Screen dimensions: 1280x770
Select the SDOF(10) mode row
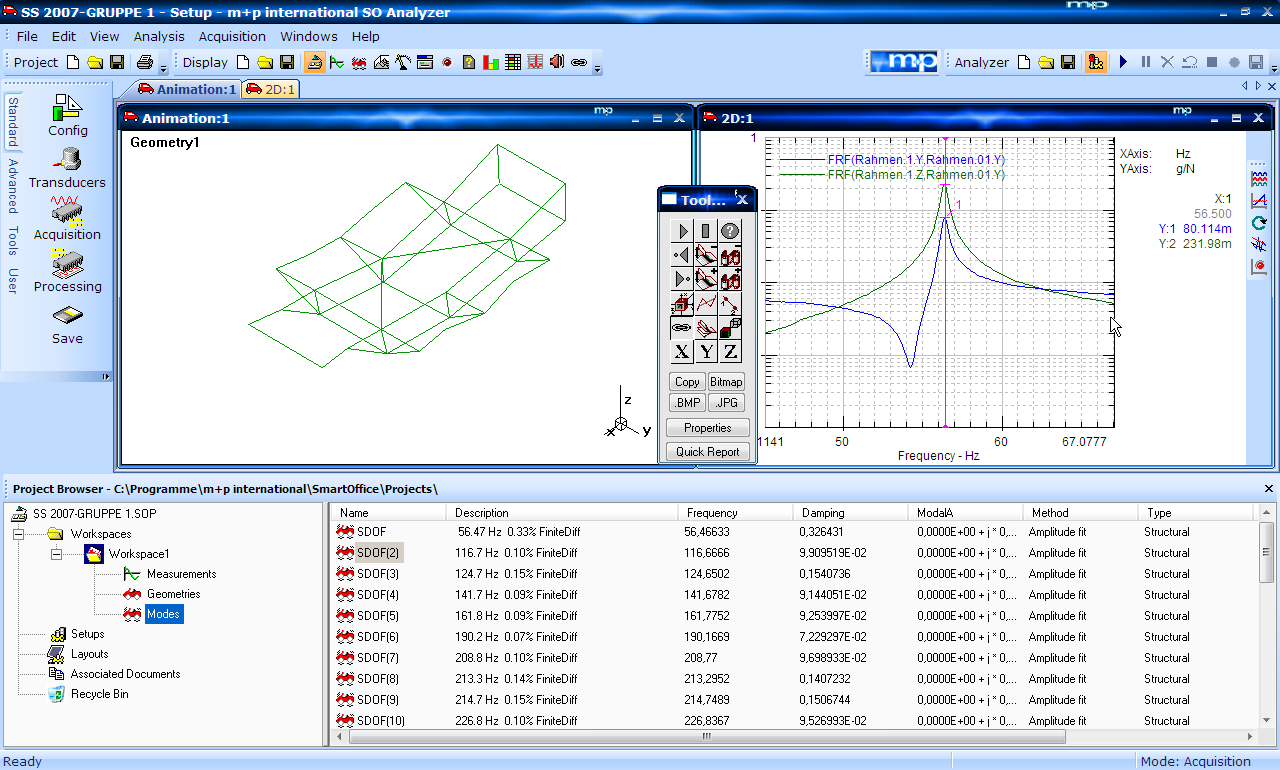click(x=795, y=721)
